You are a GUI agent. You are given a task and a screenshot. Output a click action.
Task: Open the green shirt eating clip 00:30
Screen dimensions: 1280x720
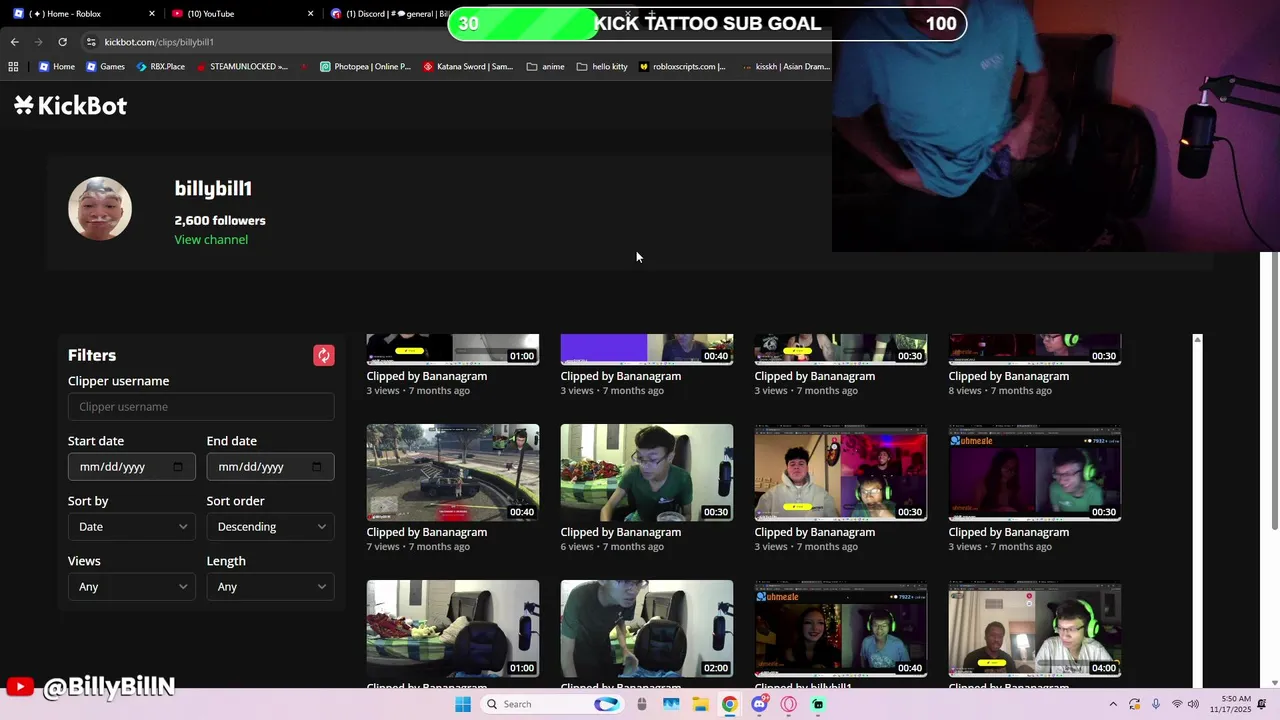tap(647, 472)
